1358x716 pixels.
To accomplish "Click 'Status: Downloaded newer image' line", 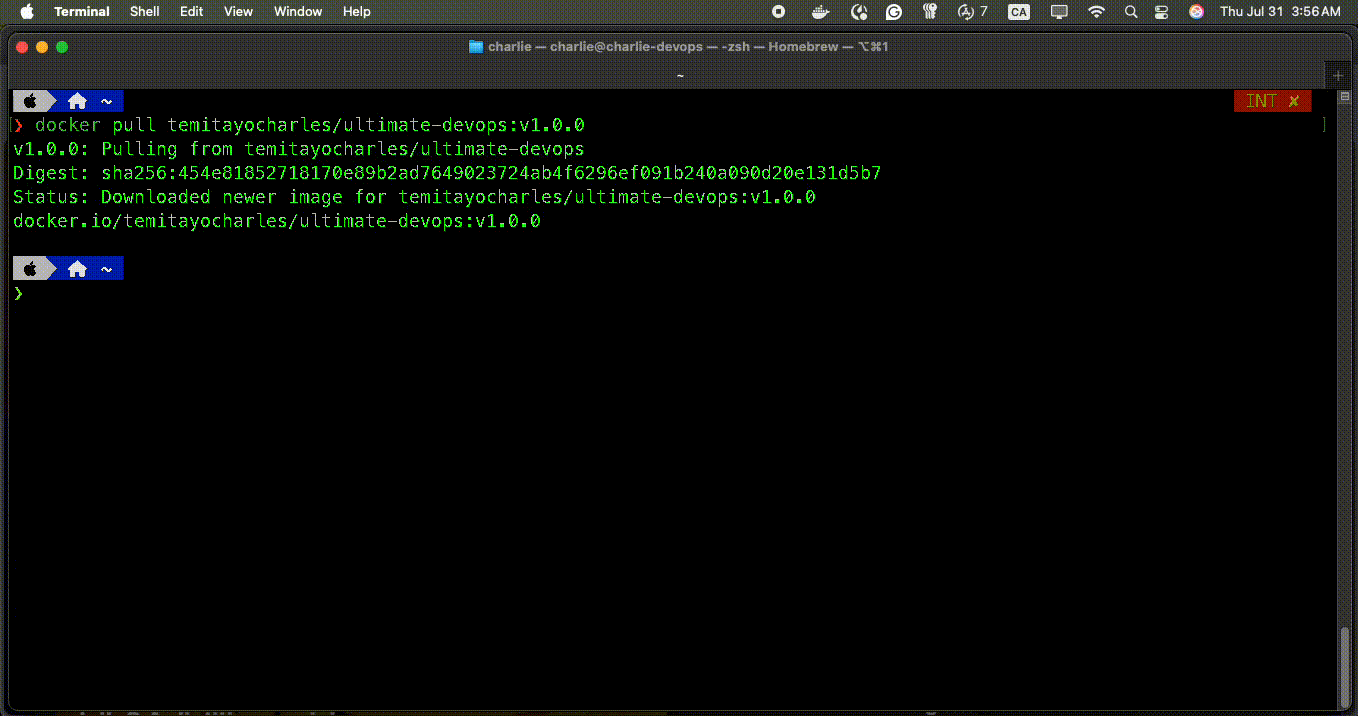I will coord(414,197).
